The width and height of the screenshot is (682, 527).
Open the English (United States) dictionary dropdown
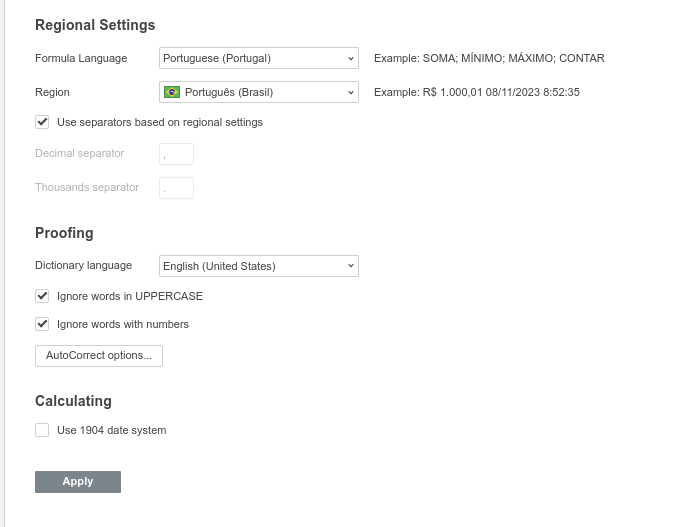click(259, 266)
